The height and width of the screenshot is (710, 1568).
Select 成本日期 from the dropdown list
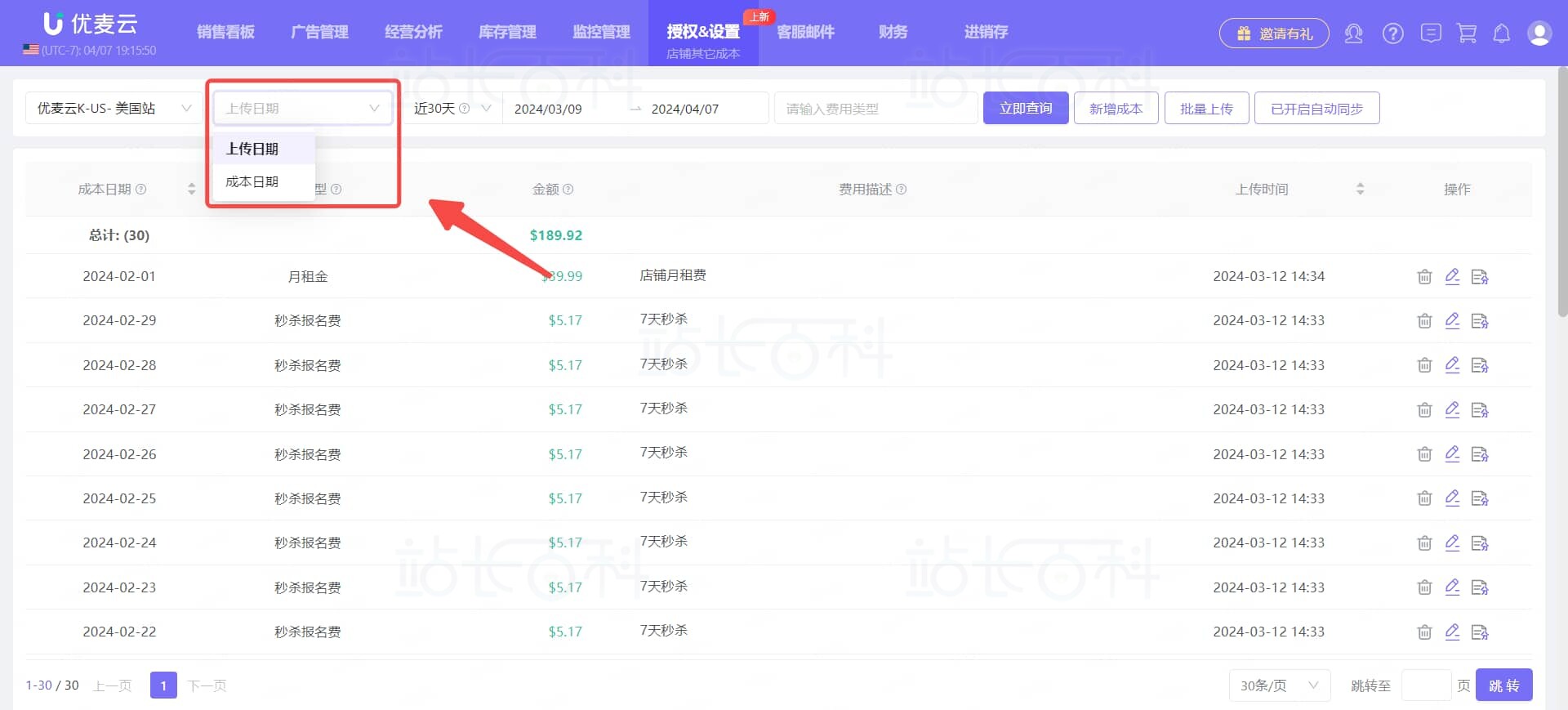click(x=252, y=181)
